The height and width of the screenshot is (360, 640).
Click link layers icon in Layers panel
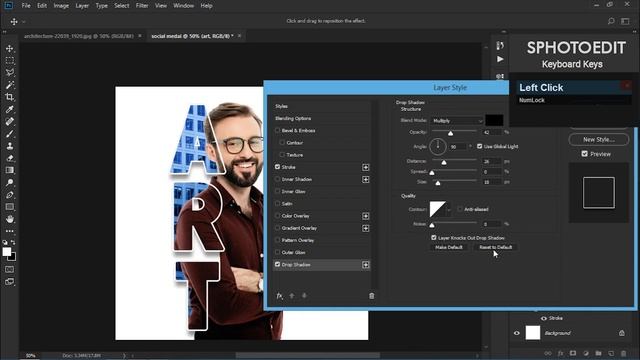[x=548, y=353]
